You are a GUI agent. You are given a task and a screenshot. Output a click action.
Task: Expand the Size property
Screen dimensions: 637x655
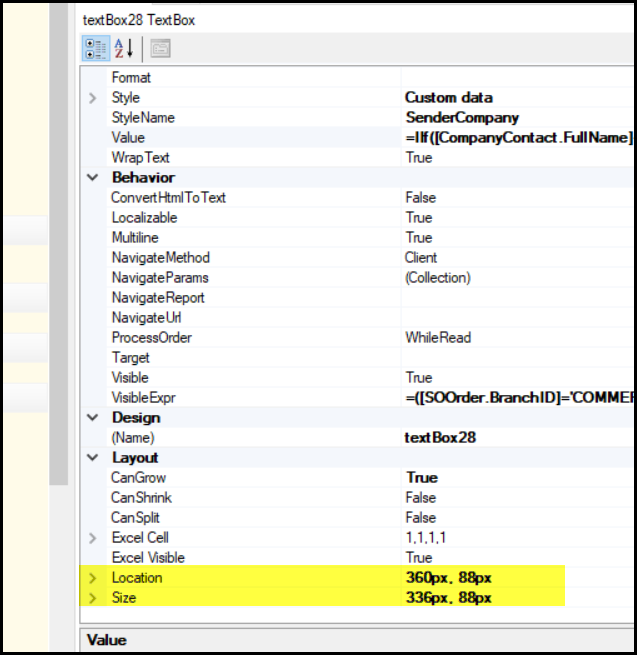[93, 598]
